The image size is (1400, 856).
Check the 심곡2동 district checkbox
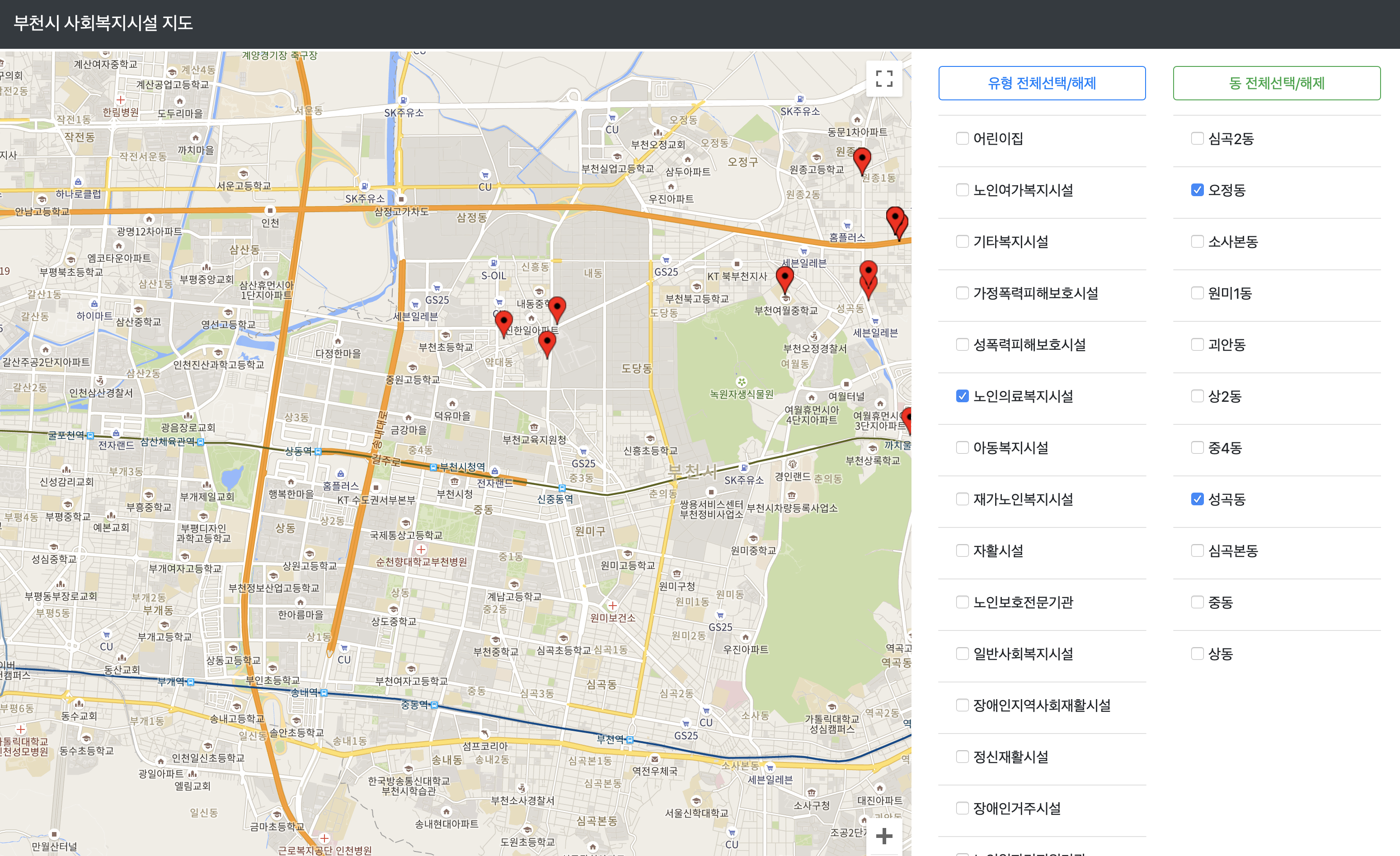point(1197,138)
